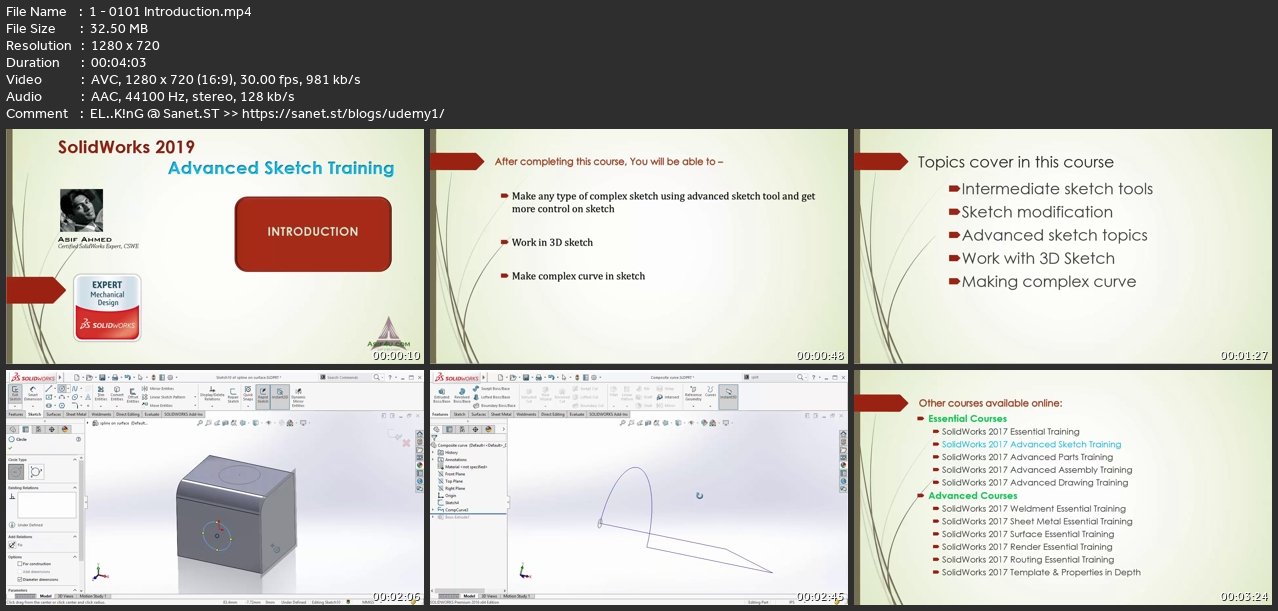Screen dimensions: 1278x611
Task: Click the red INTRODUCTION button on title slide
Action: [313, 232]
